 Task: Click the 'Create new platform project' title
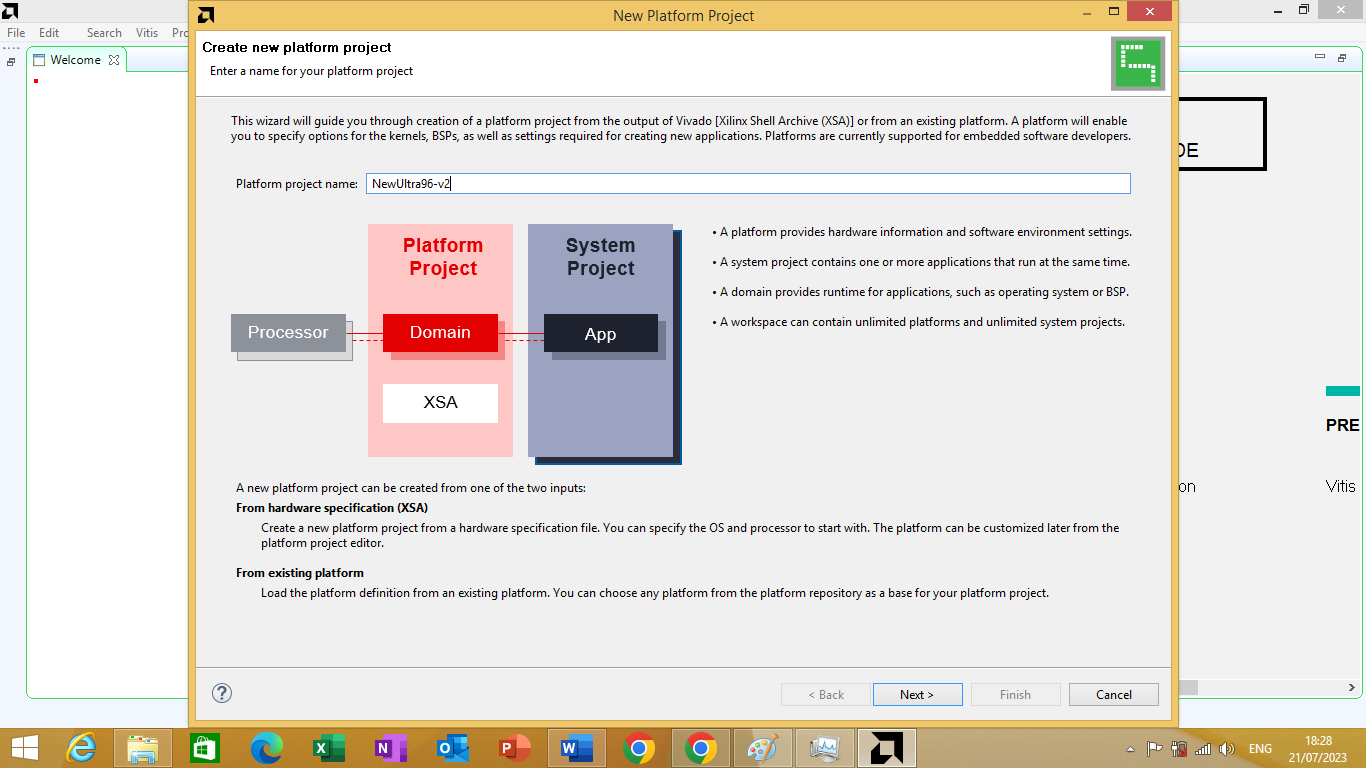tap(297, 47)
